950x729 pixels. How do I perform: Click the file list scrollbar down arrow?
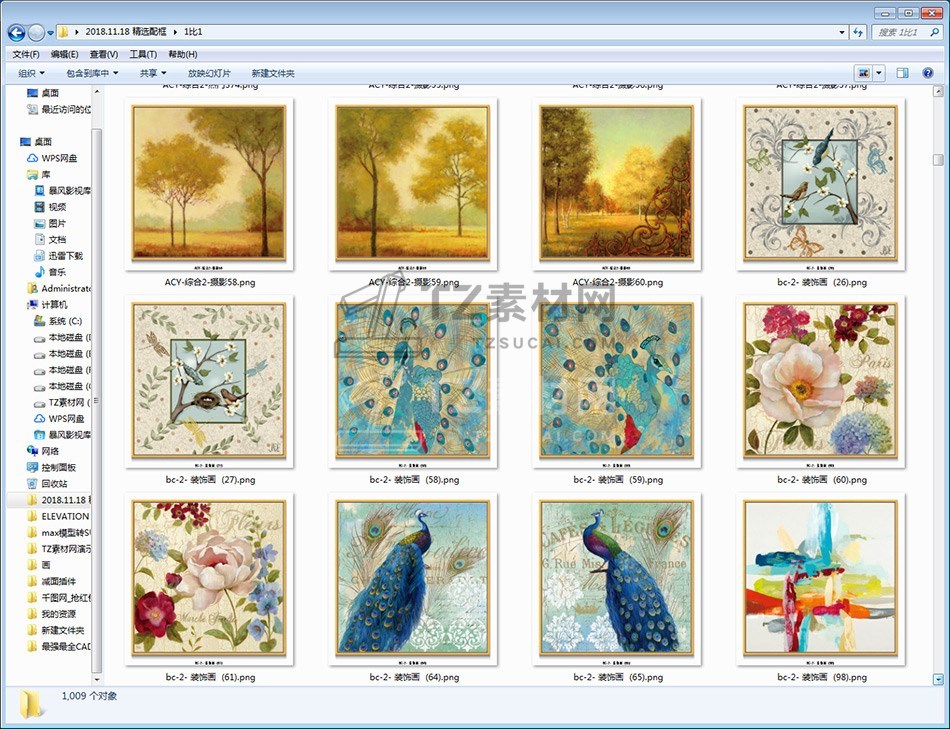coord(938,679)
